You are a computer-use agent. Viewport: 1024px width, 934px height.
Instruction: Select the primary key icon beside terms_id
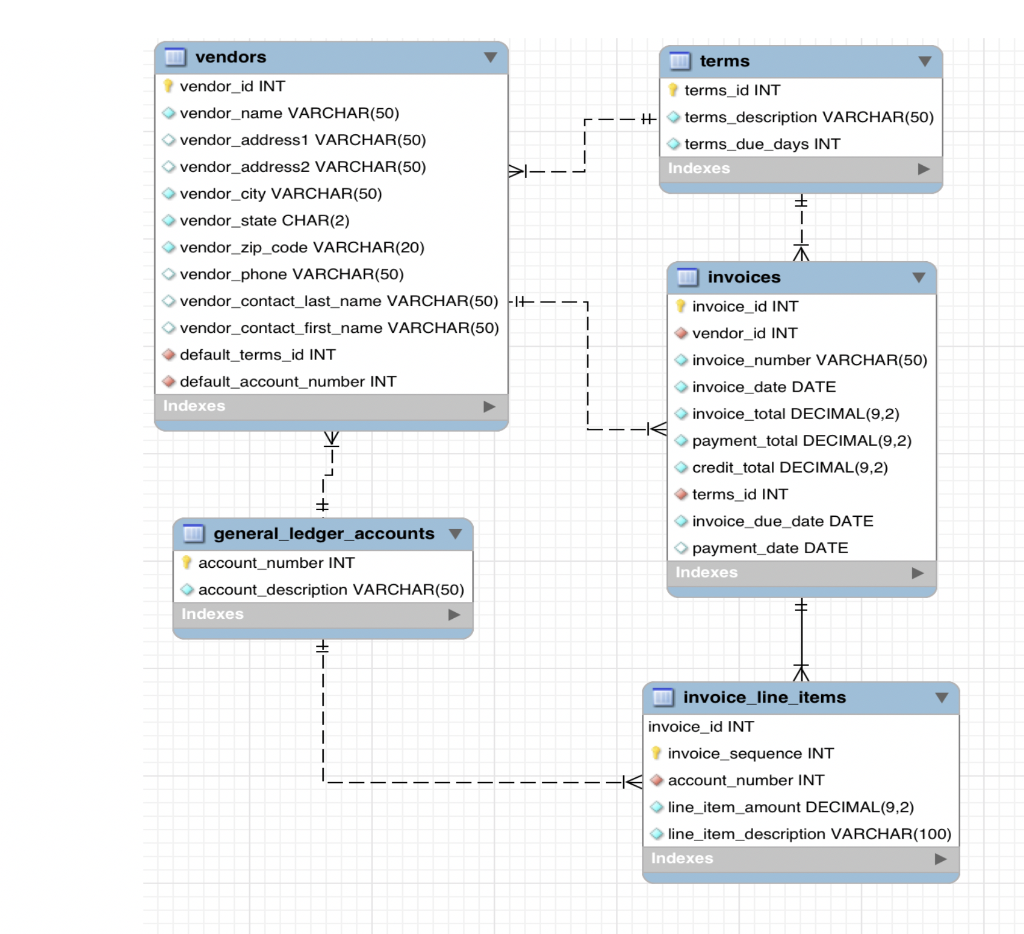pyautogui.click(x=673, y=90)
